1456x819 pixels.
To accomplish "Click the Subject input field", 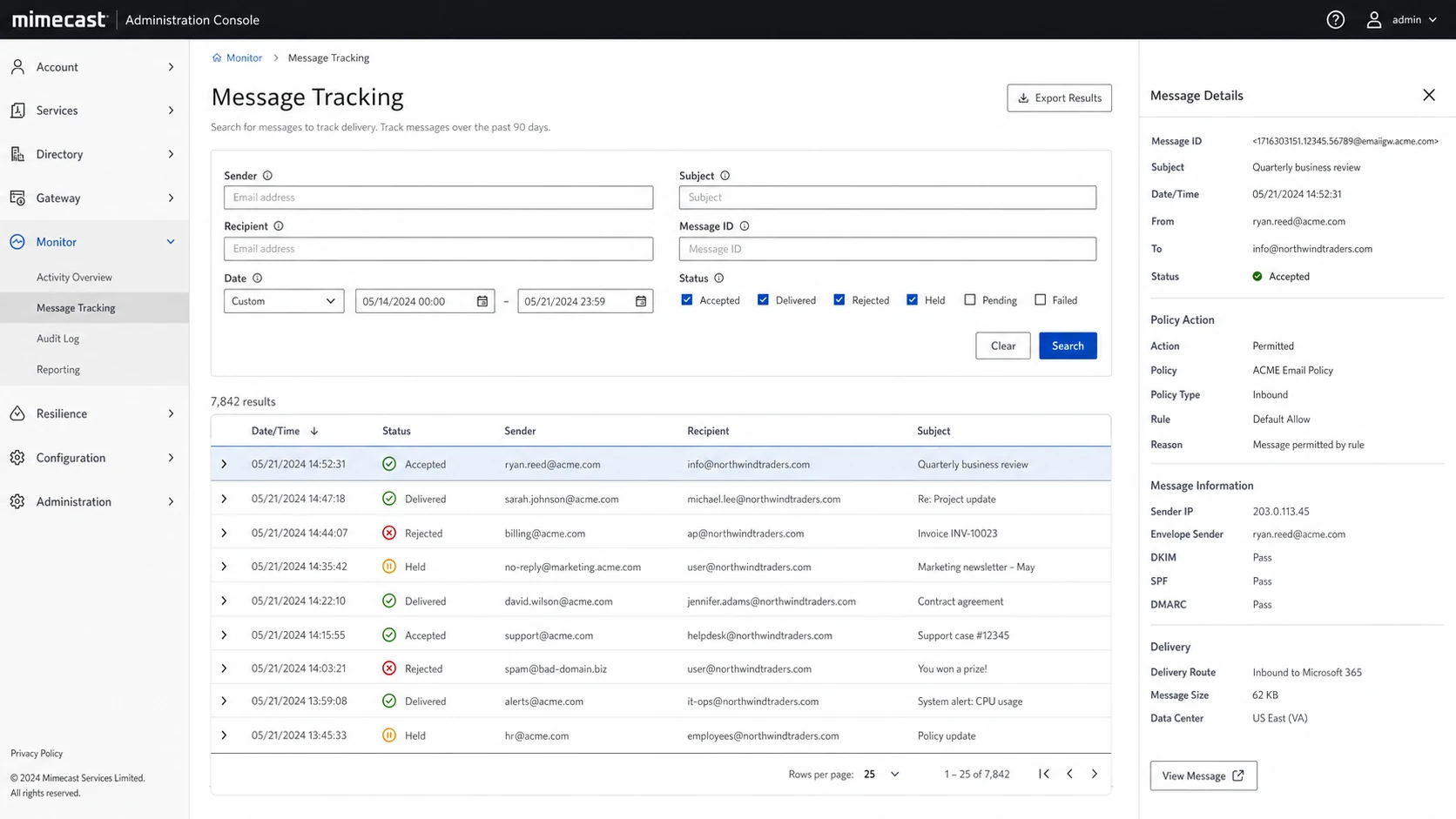I will pos(887,198).
